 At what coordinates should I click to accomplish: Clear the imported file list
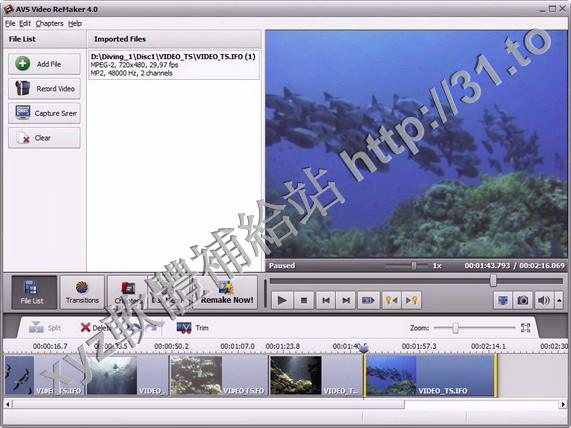(x=44, y=138)
